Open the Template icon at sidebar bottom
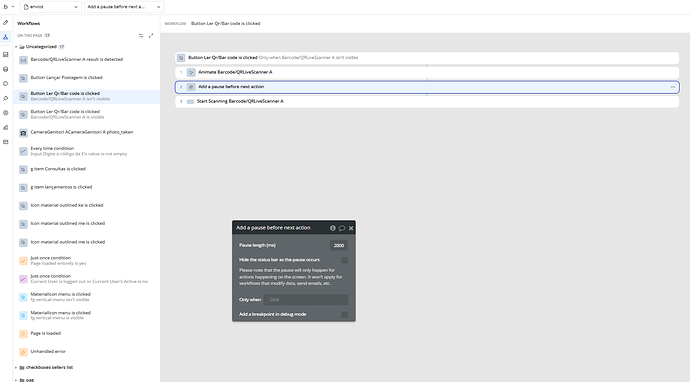690x382 pixels. point(6,142)
